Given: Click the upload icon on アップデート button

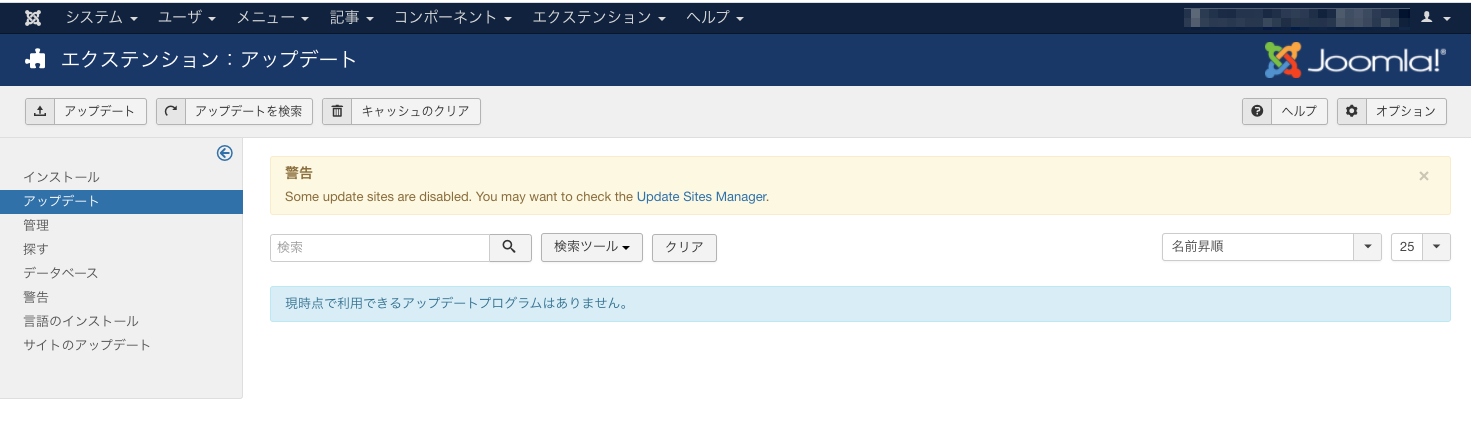Looking at the screenshot, I should [40, 111].
